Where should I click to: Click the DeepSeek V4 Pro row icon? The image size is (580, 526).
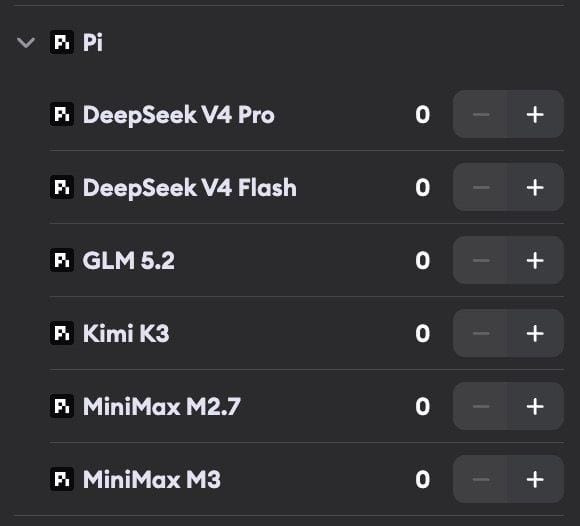tap(62, 114)
